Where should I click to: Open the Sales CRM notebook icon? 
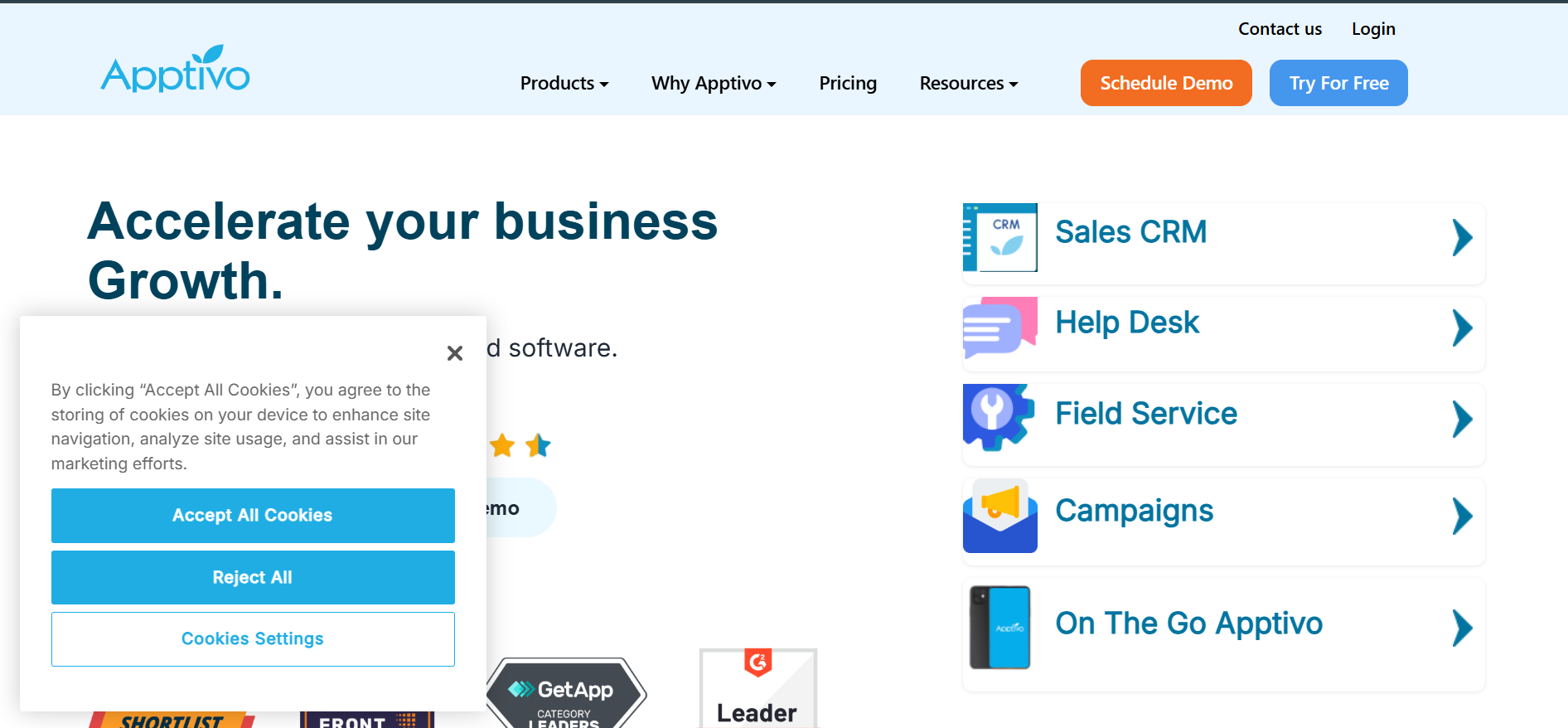(x=1000, y=237)
